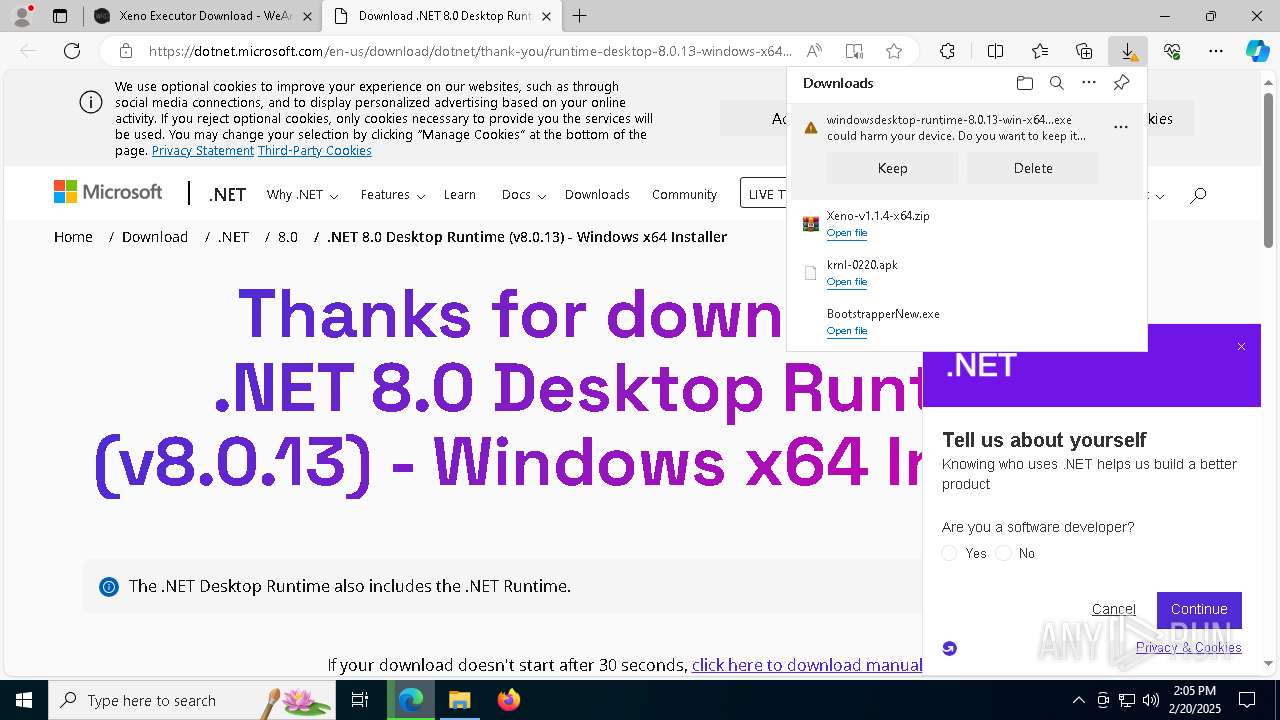Launch Firefox from taskbar

click(x=509, y=700)
